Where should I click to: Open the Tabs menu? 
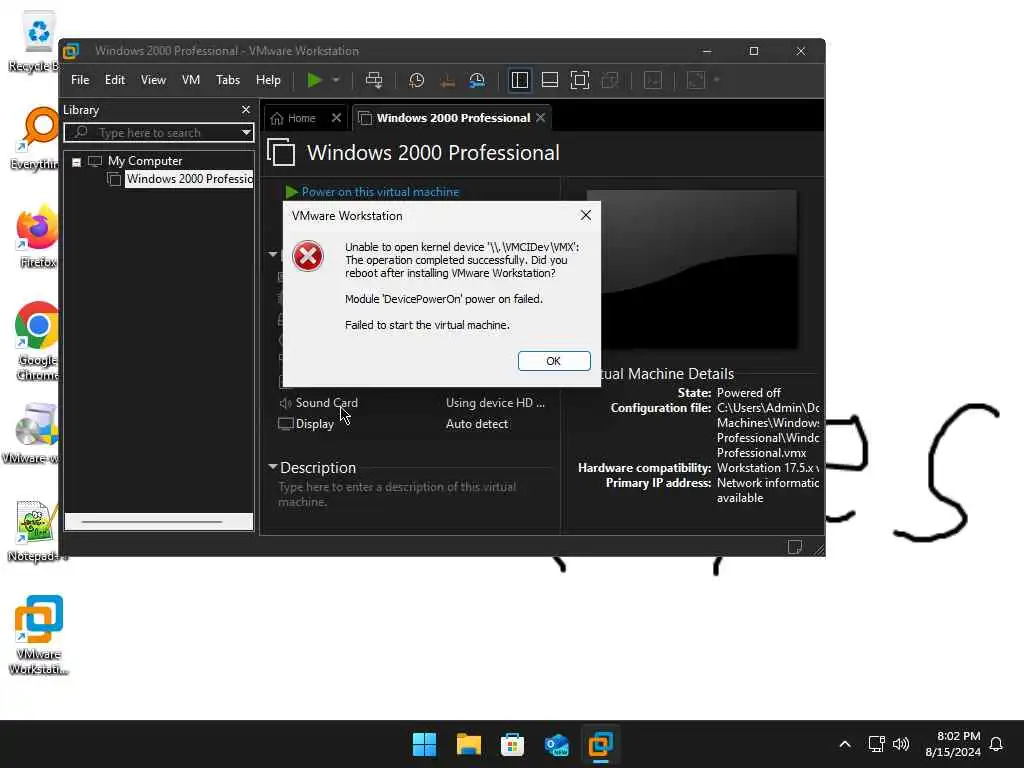tap(228, 80)
